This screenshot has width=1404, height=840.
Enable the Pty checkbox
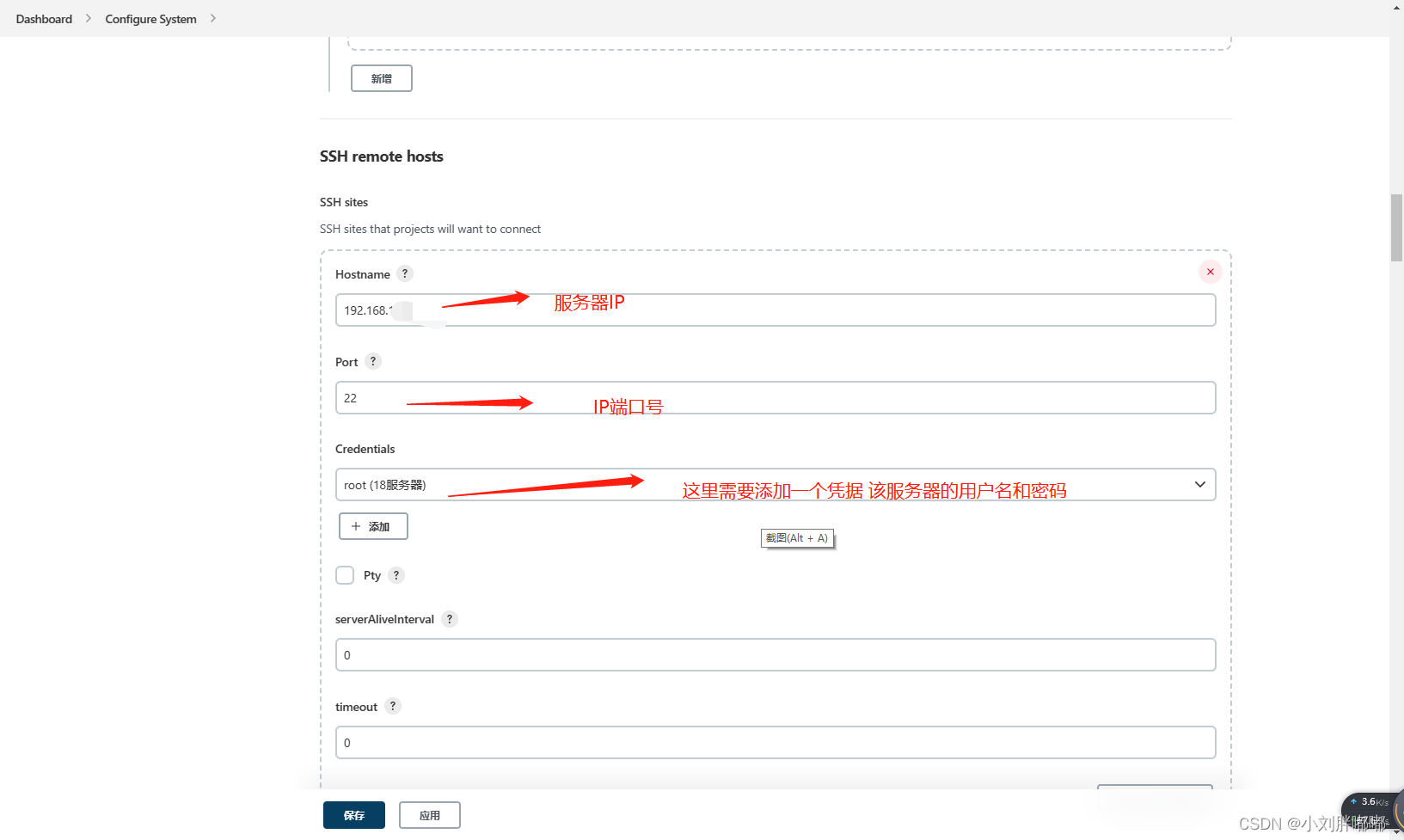pos(344,575)
